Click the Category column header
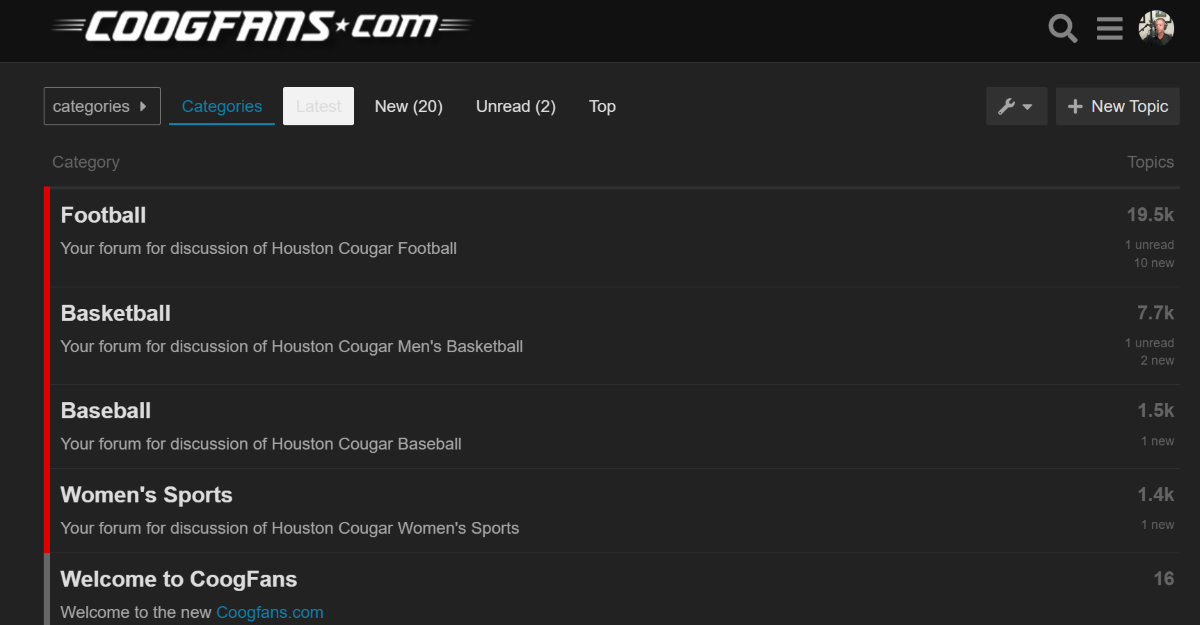 pos(86,162)
